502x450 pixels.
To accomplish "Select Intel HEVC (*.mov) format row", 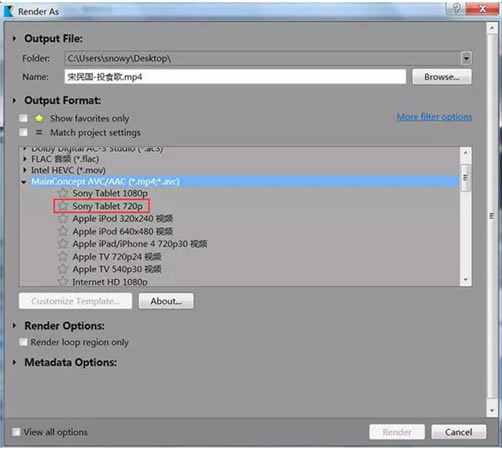I will (x=68, y=170).
